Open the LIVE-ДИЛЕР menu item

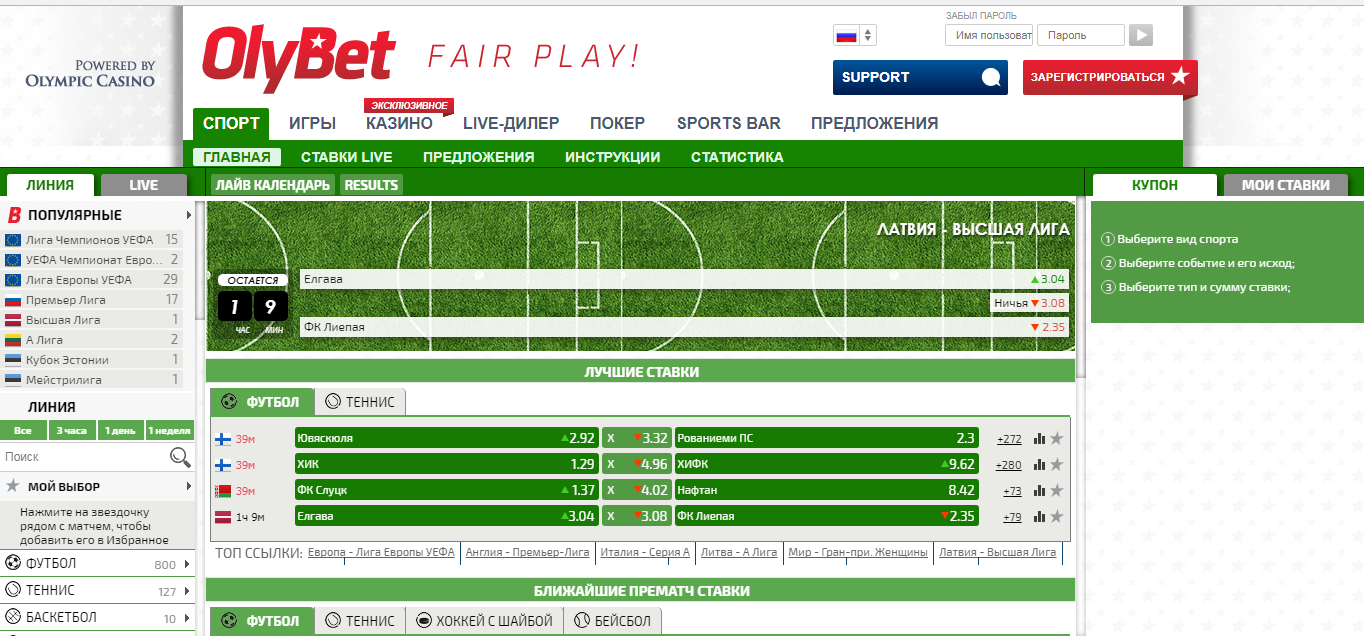click(x=511, y=124)
